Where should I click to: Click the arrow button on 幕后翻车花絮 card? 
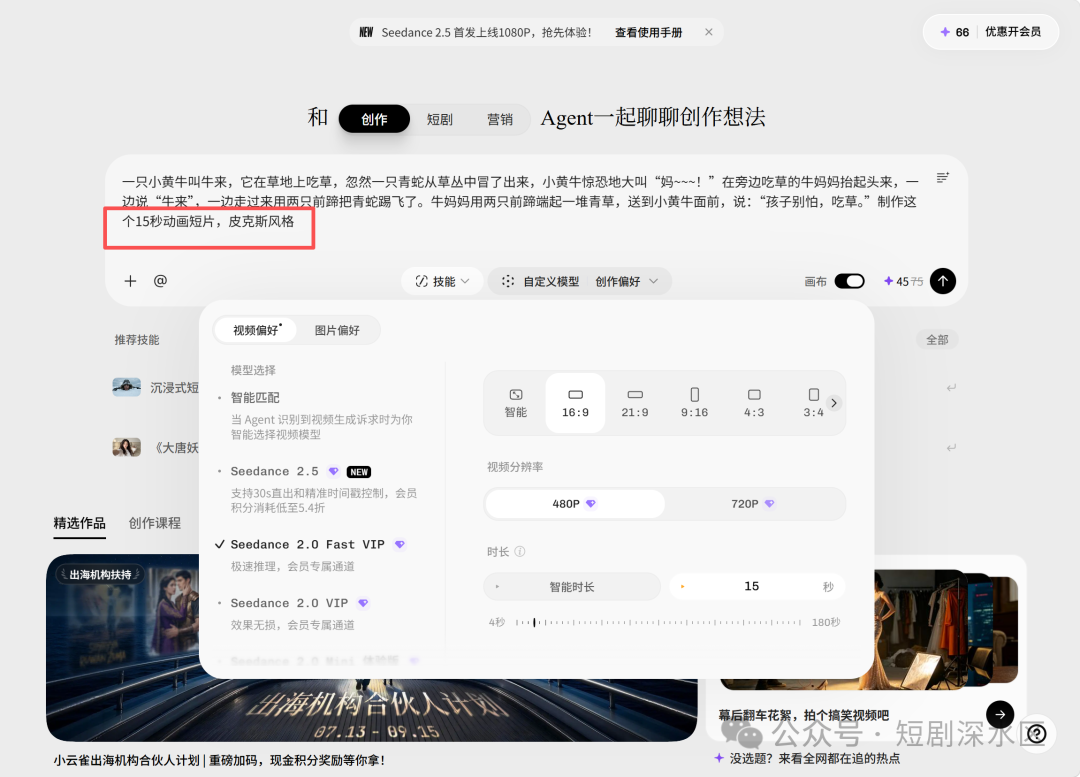(999, 714)
